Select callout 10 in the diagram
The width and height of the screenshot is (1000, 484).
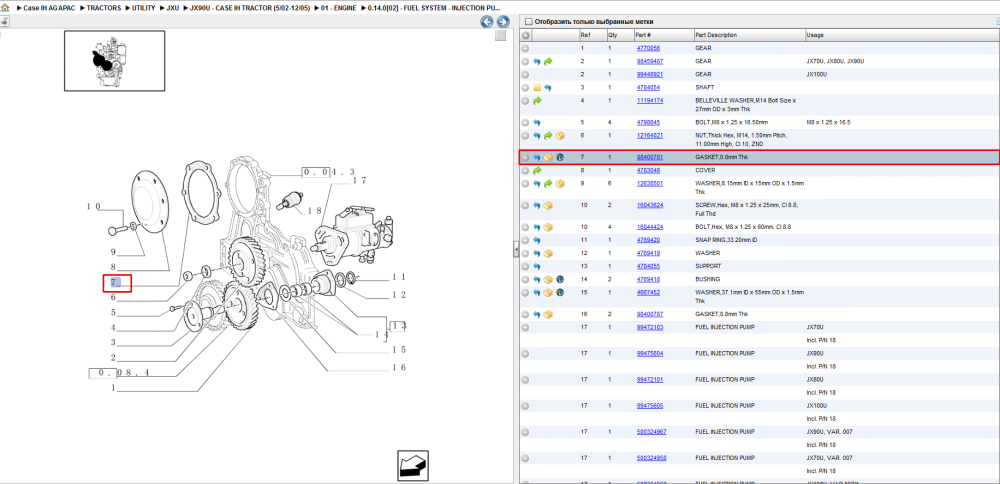click(94, 207)
